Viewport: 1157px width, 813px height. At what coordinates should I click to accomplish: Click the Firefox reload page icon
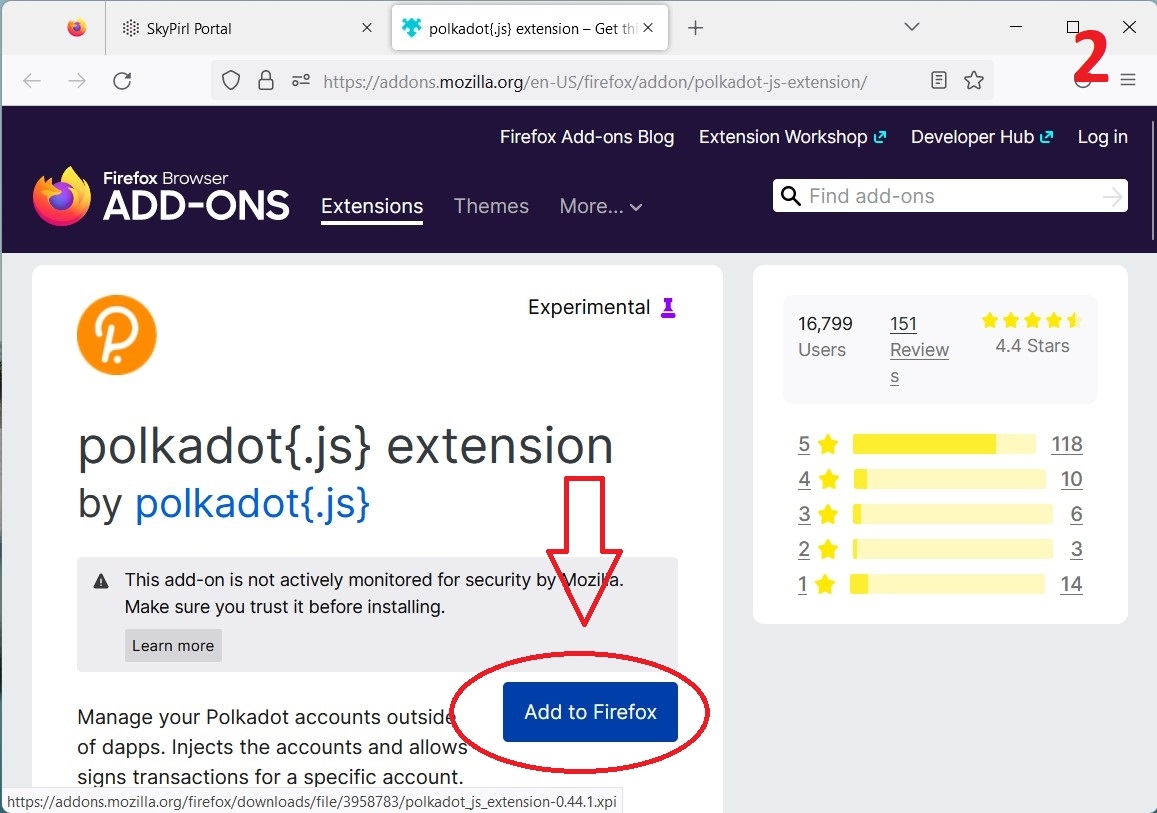122,81
